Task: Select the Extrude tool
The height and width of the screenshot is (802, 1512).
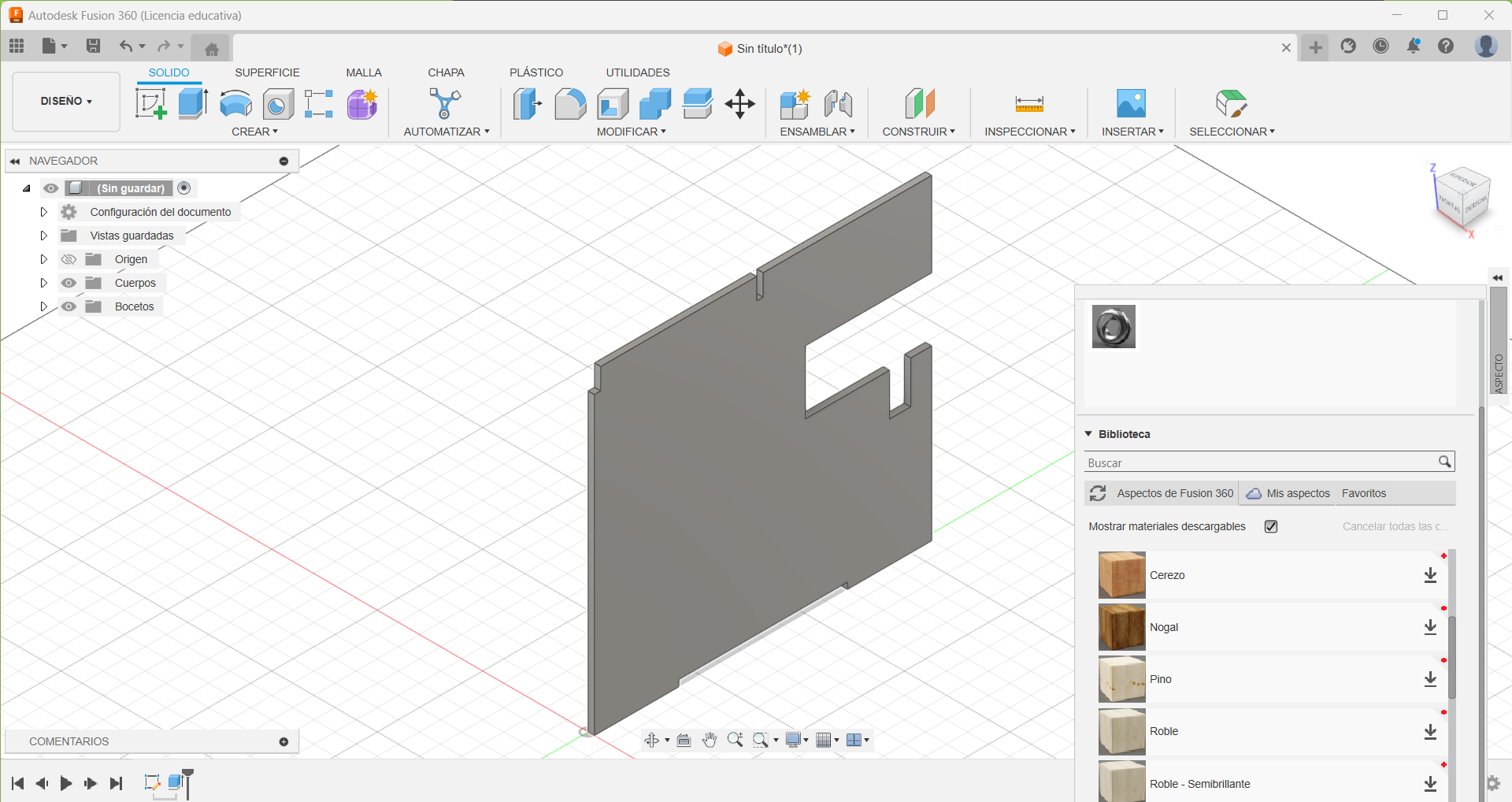Action: pyautogui.click(x=193, y=103)
